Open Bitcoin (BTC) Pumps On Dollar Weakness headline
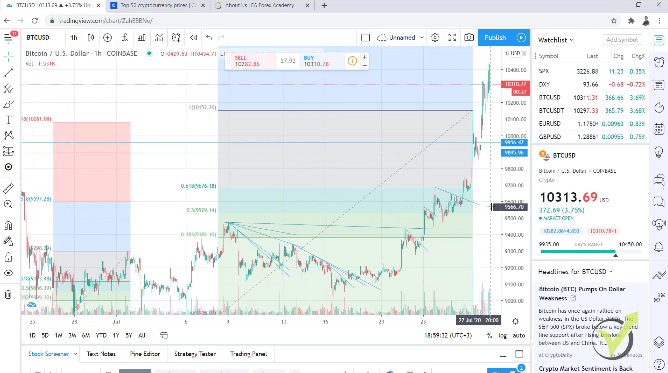668x373 pixels. [x=582, y=293]
